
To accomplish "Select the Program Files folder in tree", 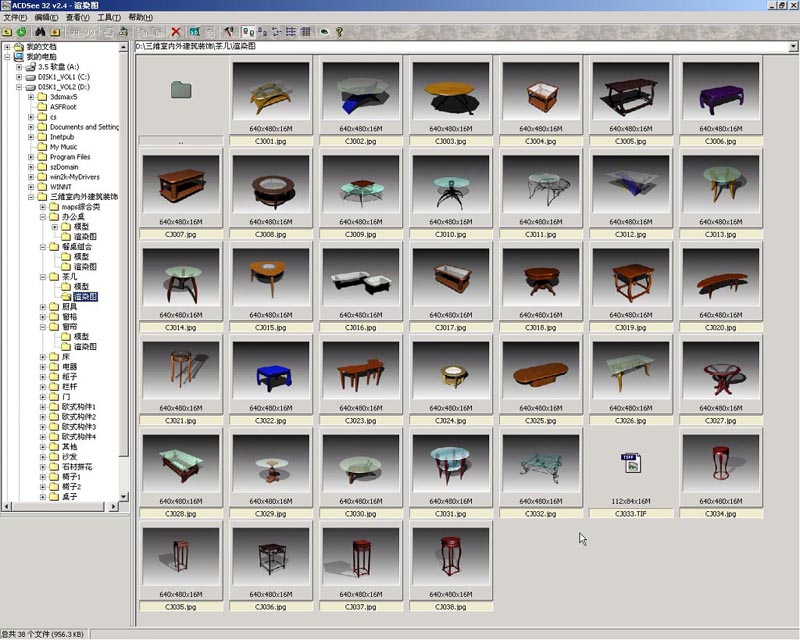I will pos(69,157).
